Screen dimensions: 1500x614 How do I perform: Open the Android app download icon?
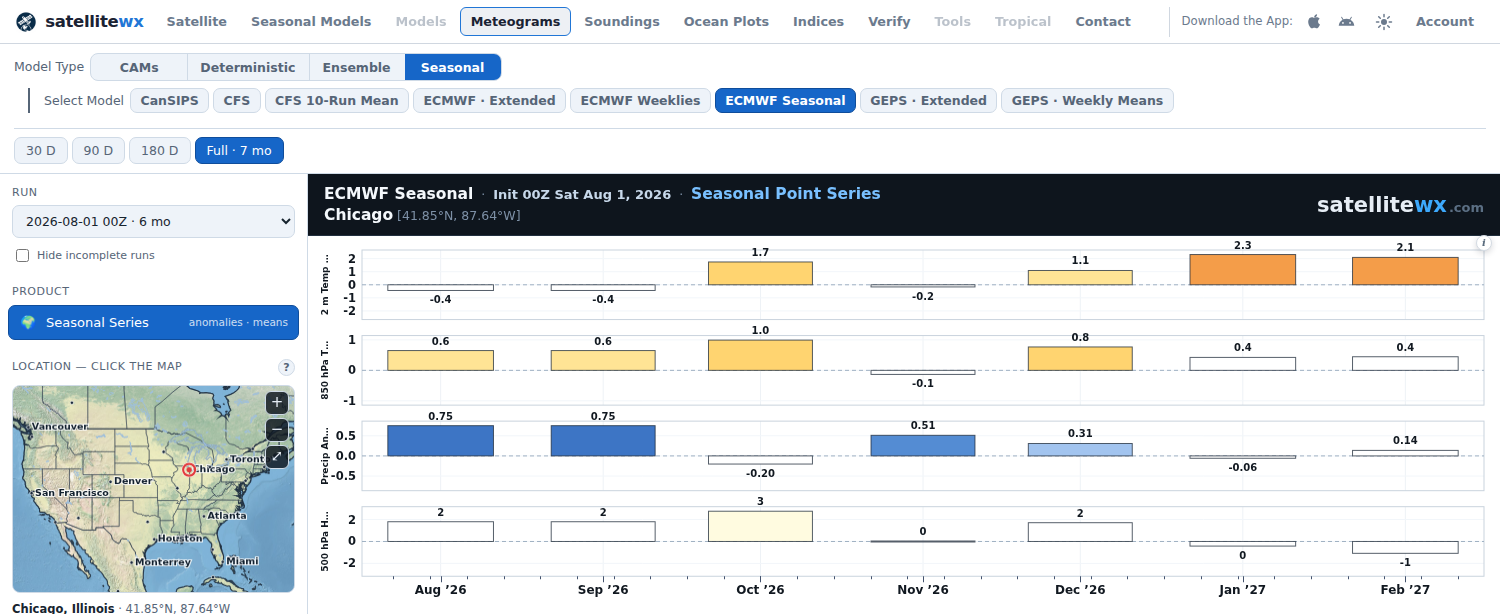[1347, 21]
